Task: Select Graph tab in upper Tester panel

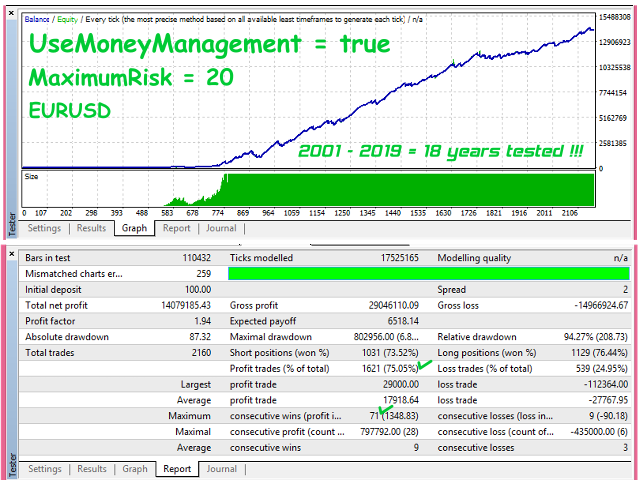Action: point(134,228)
